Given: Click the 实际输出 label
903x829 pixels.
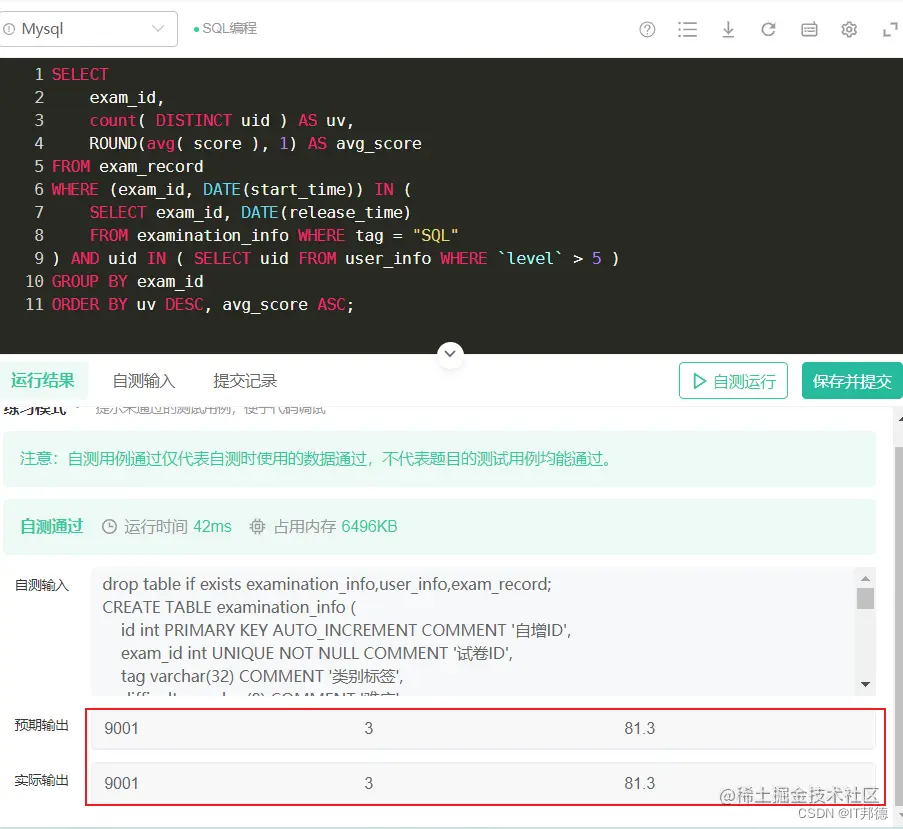Looking at the screenshot, I should [x=41, y=780].
